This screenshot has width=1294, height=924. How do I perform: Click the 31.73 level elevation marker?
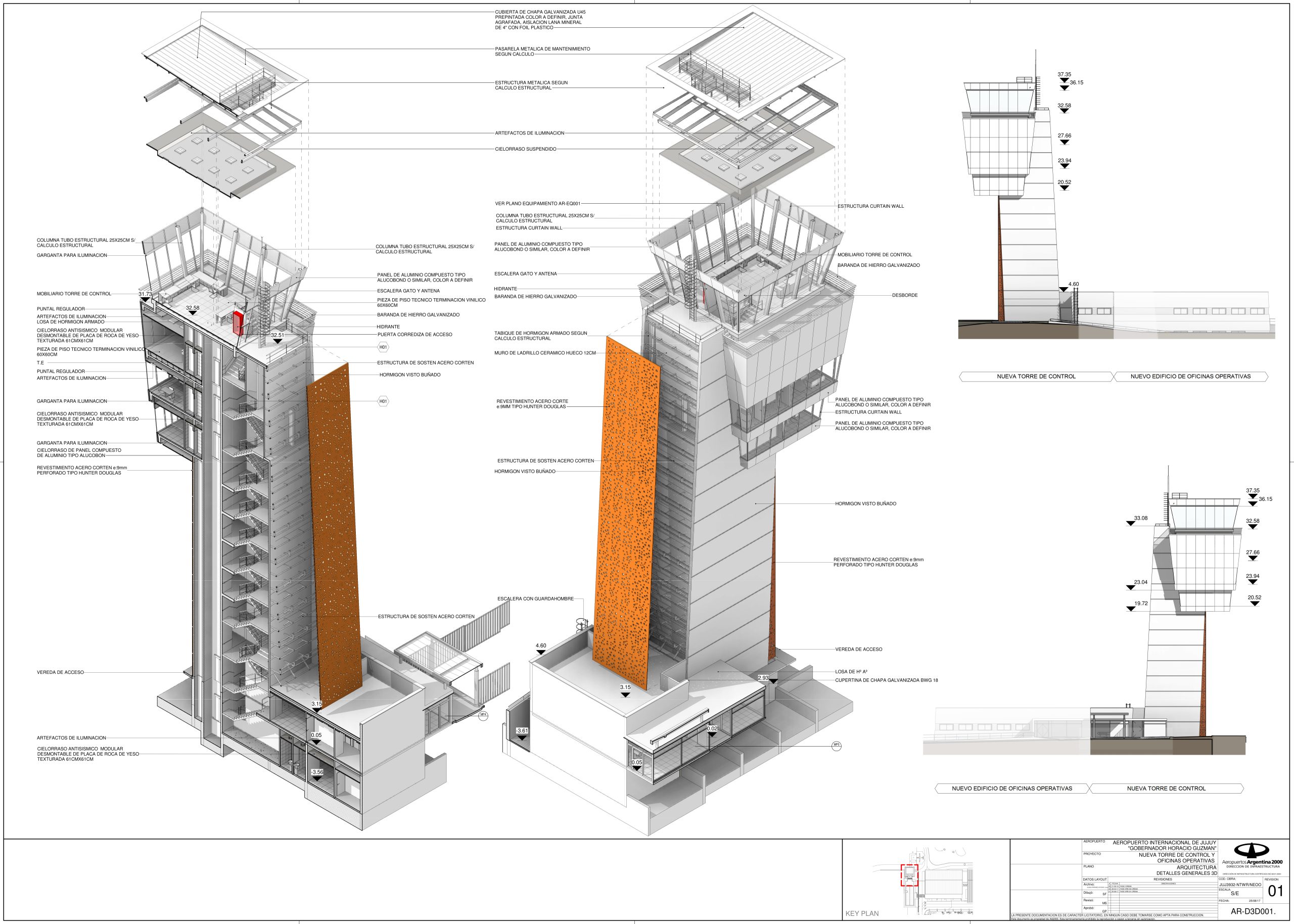(145, 295)
